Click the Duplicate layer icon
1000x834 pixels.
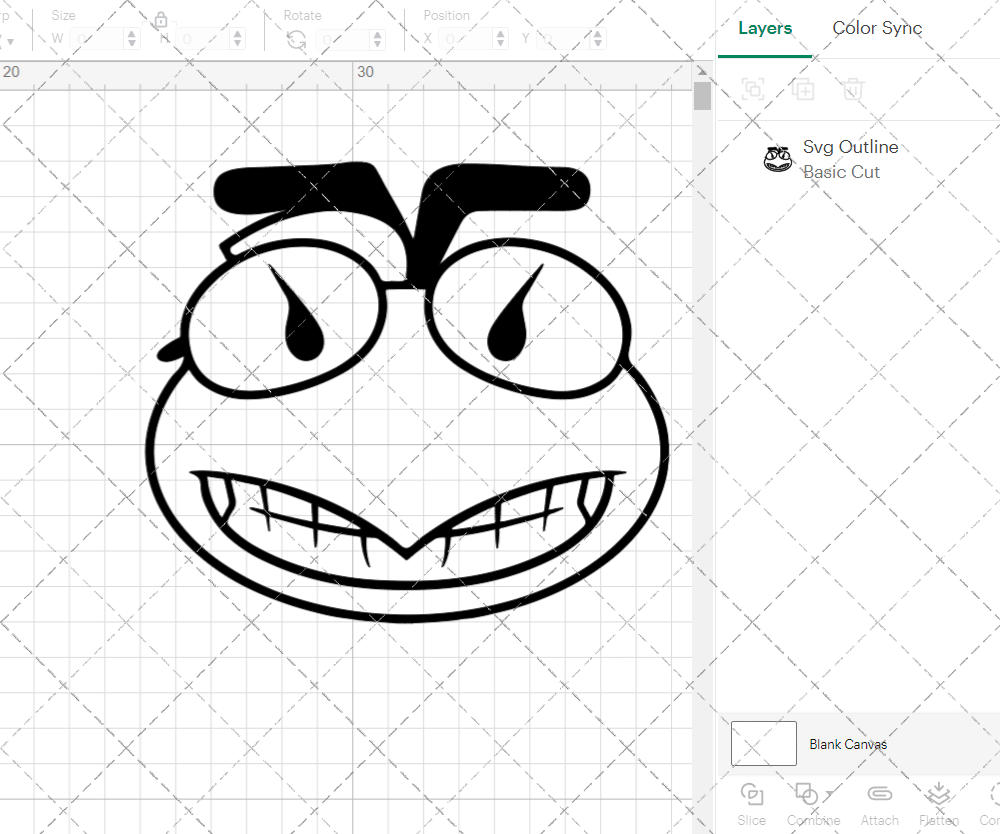(802, 90)
